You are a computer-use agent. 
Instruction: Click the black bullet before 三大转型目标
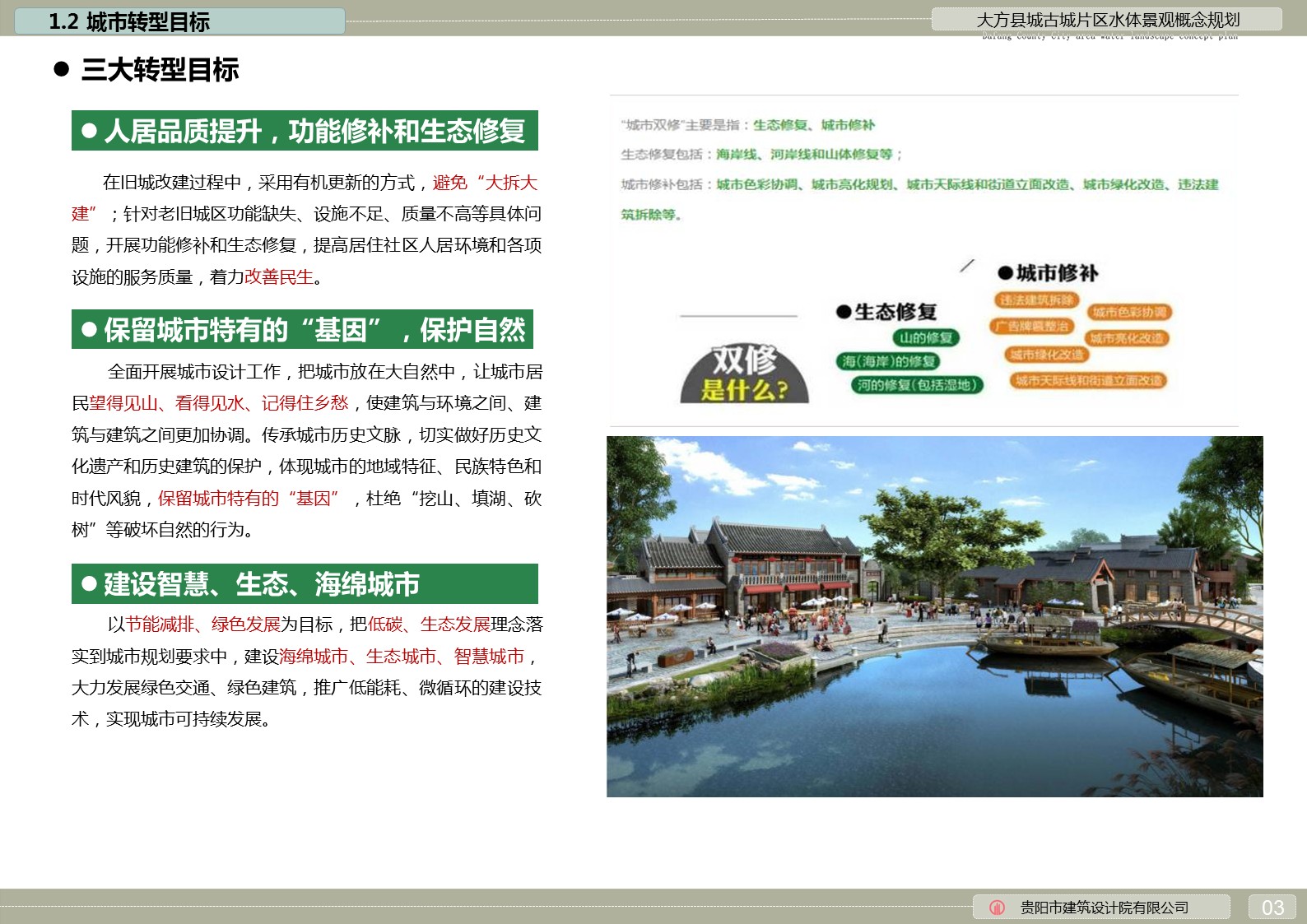tap(61, 69)
